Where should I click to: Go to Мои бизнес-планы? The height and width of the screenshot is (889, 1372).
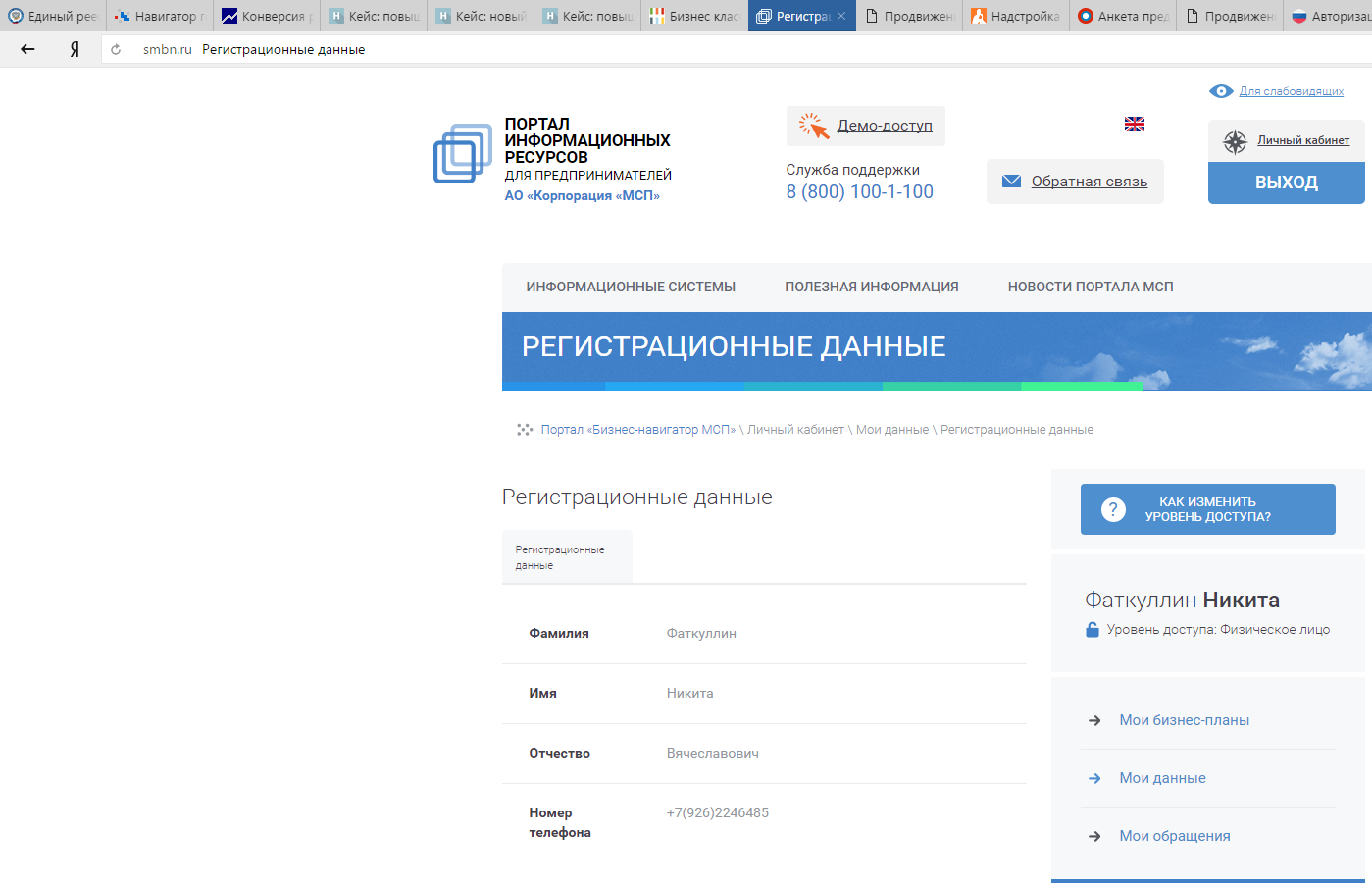coord(1184,720)
